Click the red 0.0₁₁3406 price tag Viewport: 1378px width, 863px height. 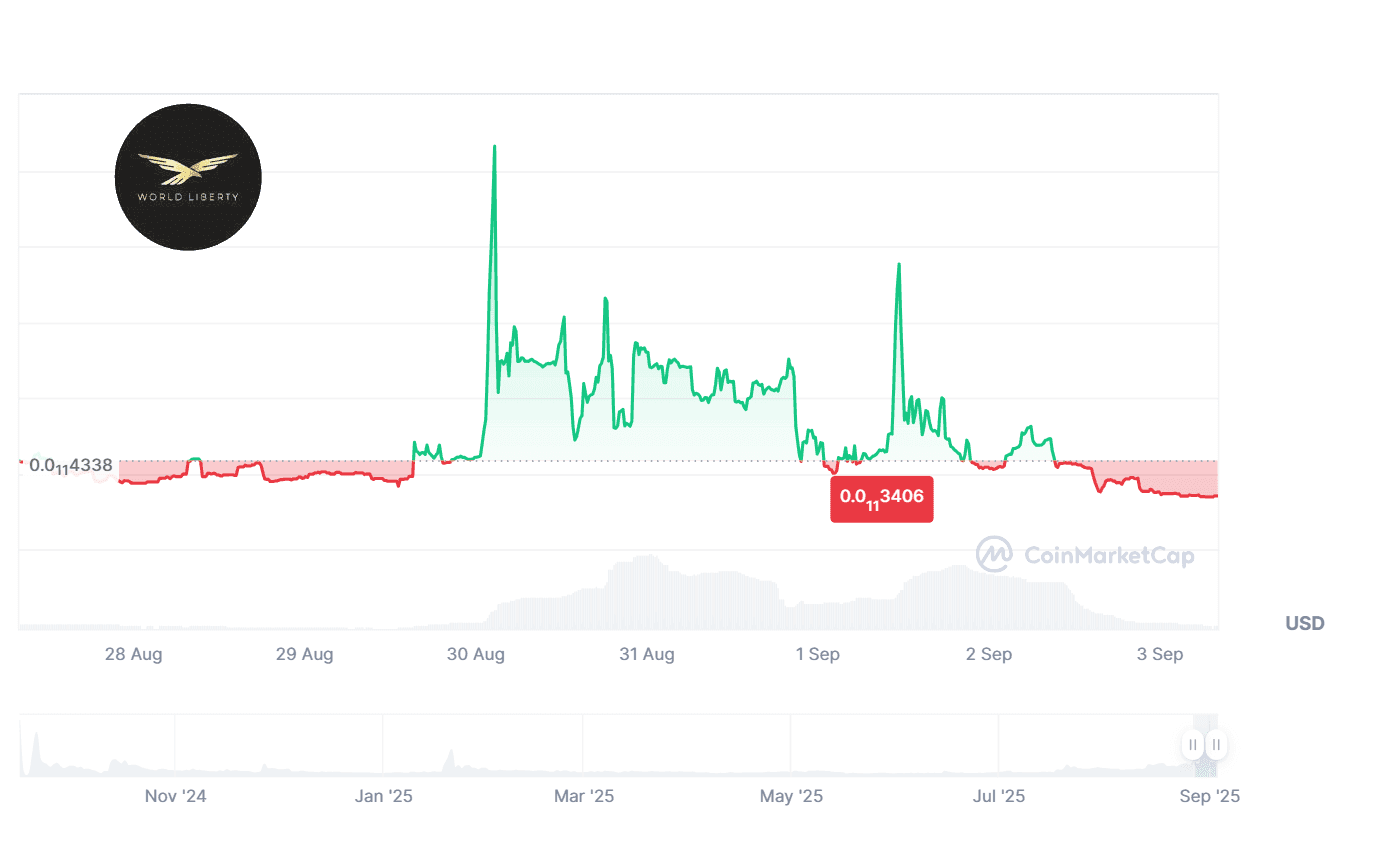tap(881, 498)
